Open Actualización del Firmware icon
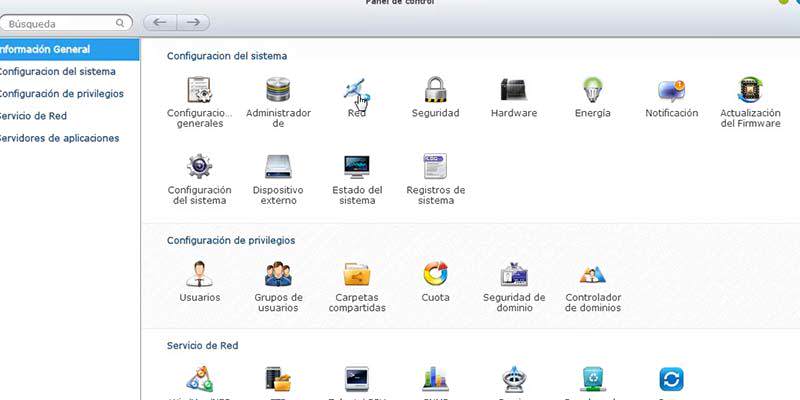This screenshot has width=800, height=400. (x=750, y=90)
